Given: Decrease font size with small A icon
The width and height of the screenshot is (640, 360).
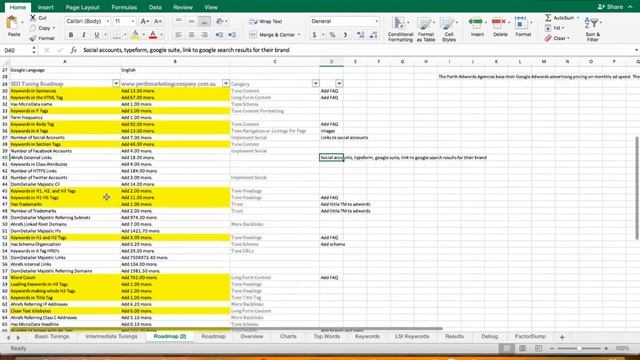Looking at the screenshot, I should point(158,21).
